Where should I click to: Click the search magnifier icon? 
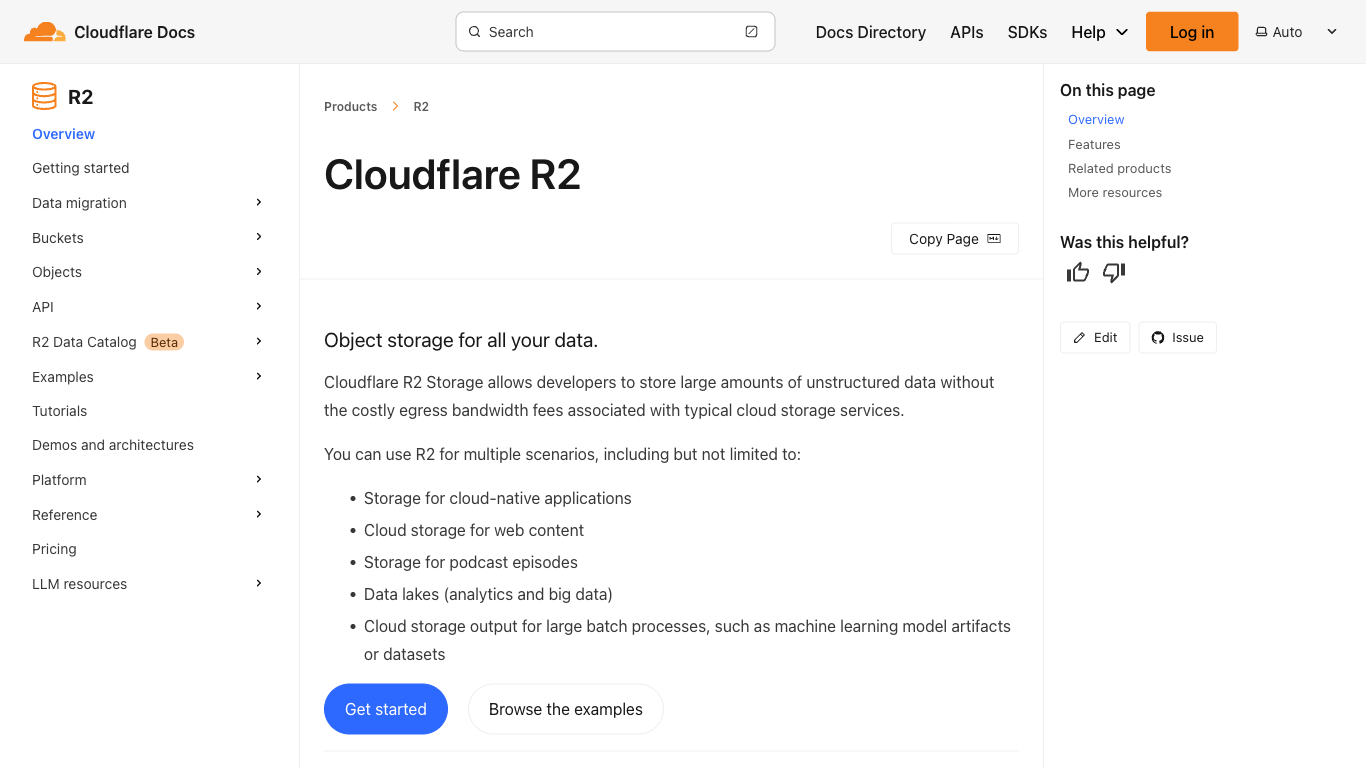point(475,32)
